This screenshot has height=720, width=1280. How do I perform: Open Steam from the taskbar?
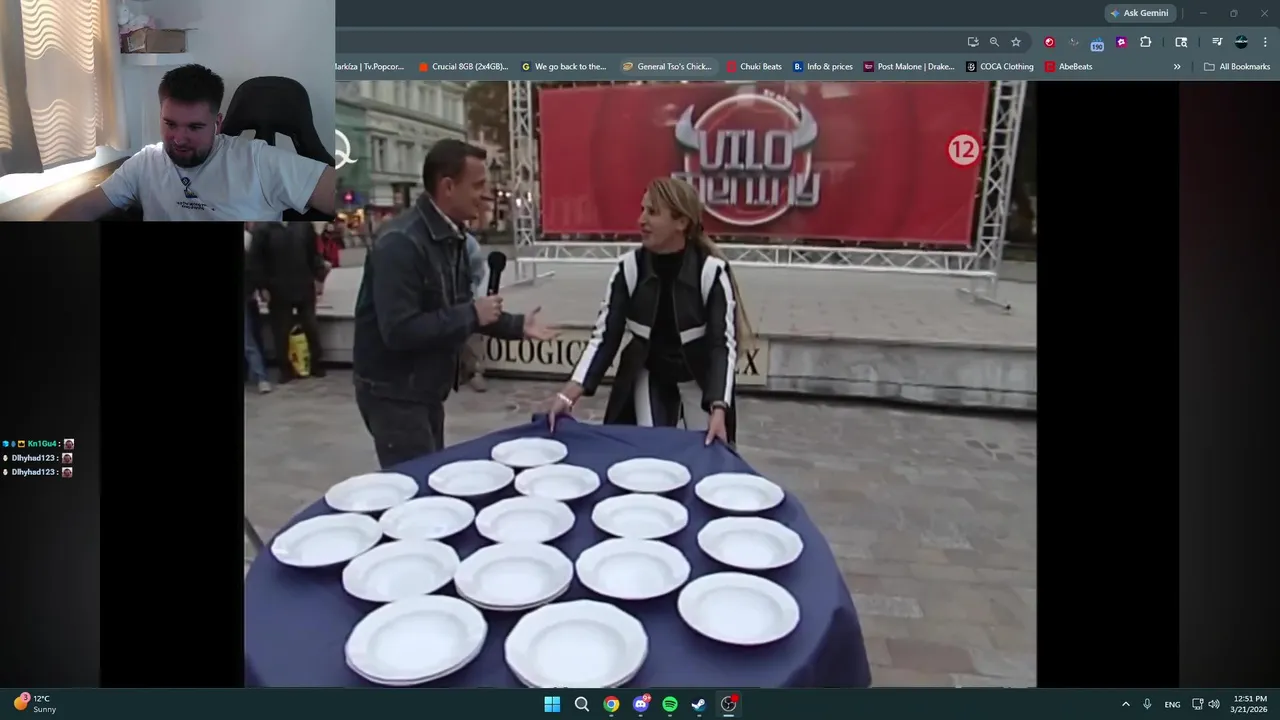click(699, 704)
